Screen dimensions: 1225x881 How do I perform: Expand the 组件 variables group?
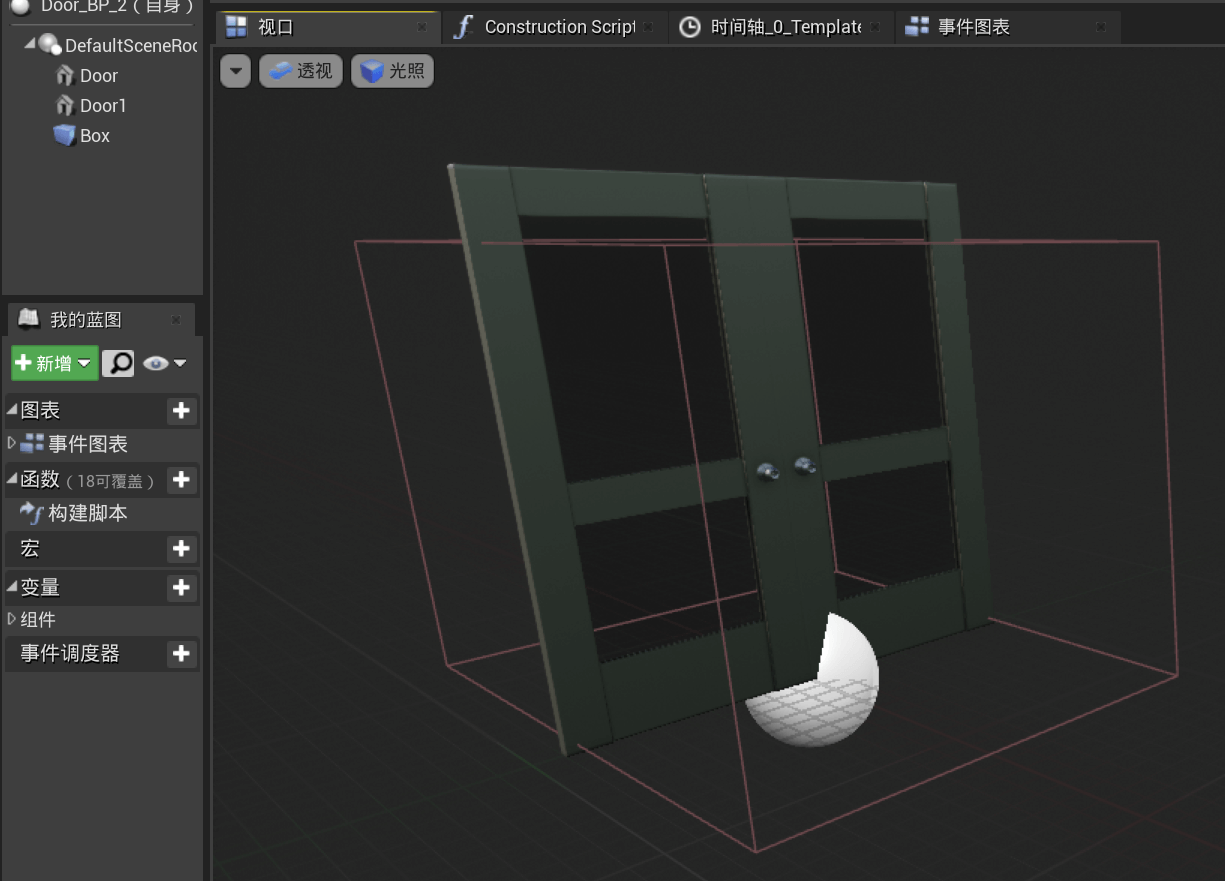coord(12,619)
